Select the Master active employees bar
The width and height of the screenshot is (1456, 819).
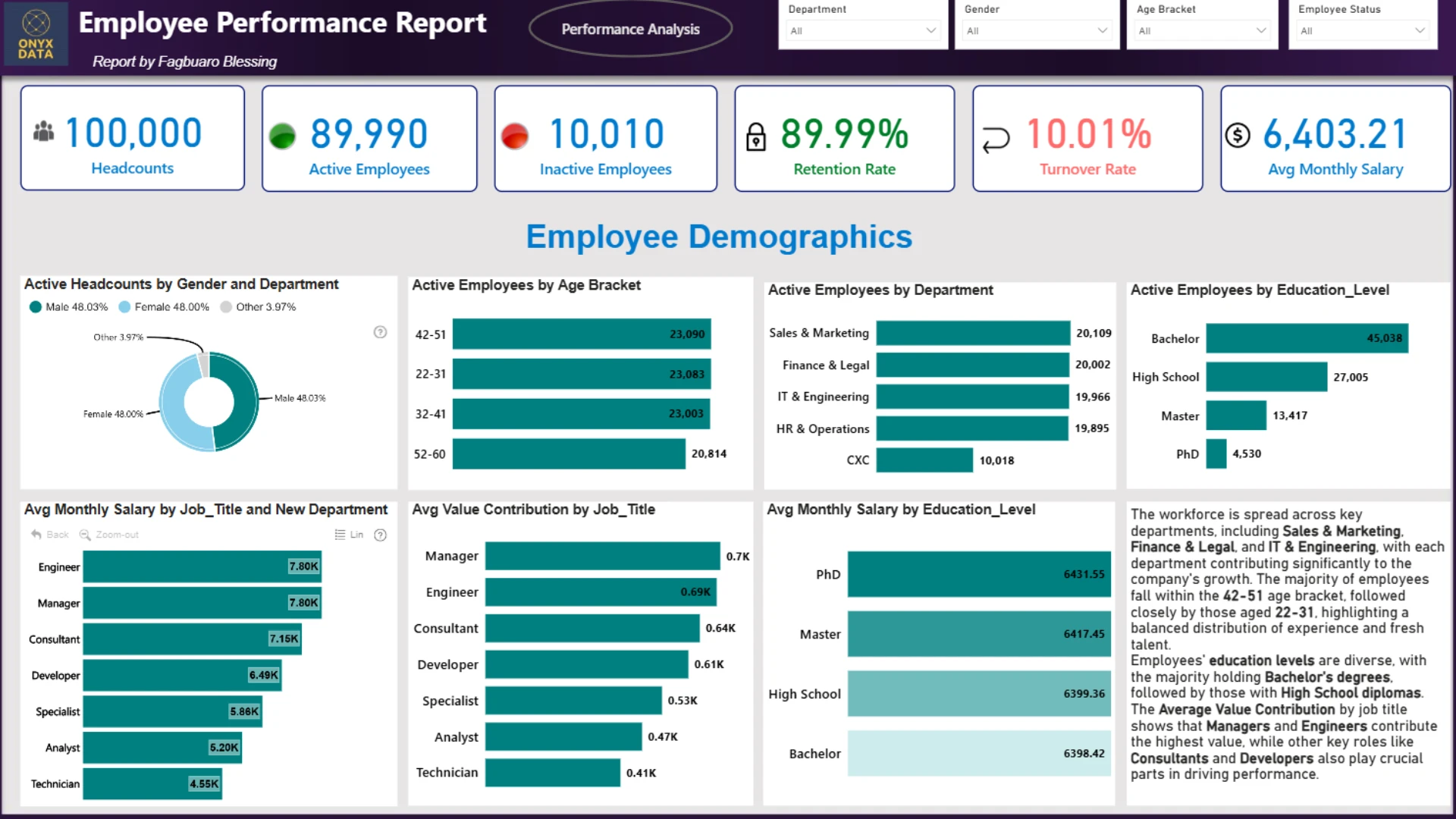(x=1236, y=416)
